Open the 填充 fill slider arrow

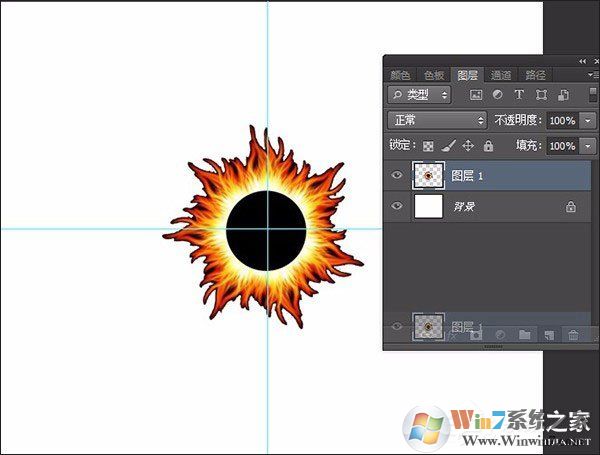point(588,146)
